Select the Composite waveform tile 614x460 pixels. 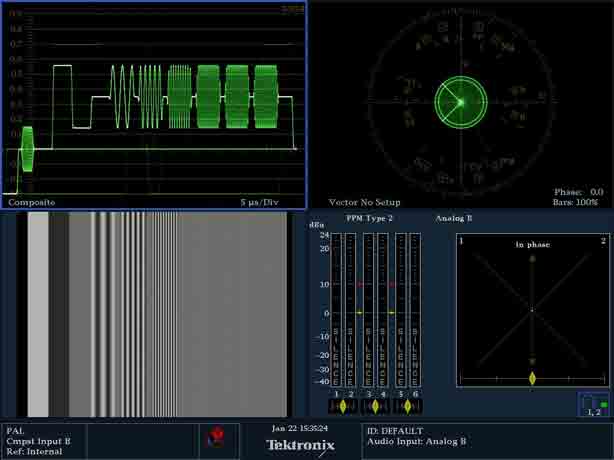click(153, 105)
